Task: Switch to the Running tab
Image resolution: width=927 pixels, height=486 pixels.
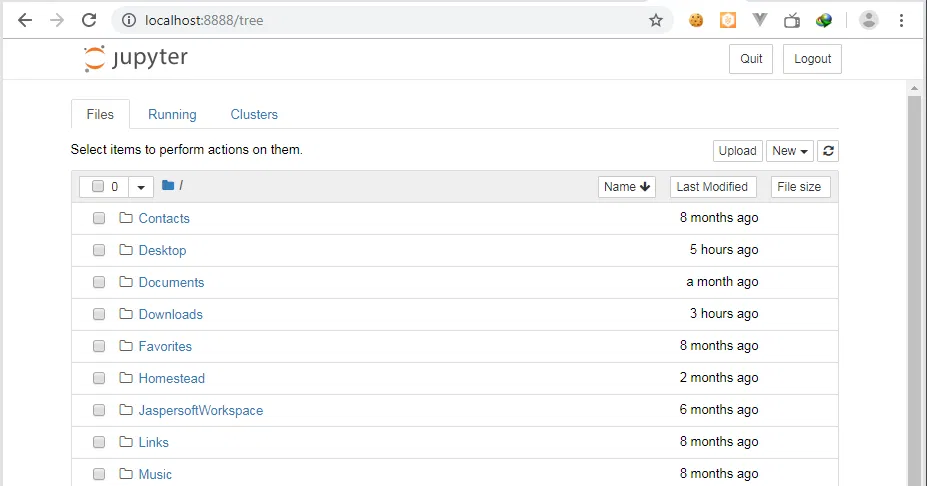Action: tap(172, 114)
